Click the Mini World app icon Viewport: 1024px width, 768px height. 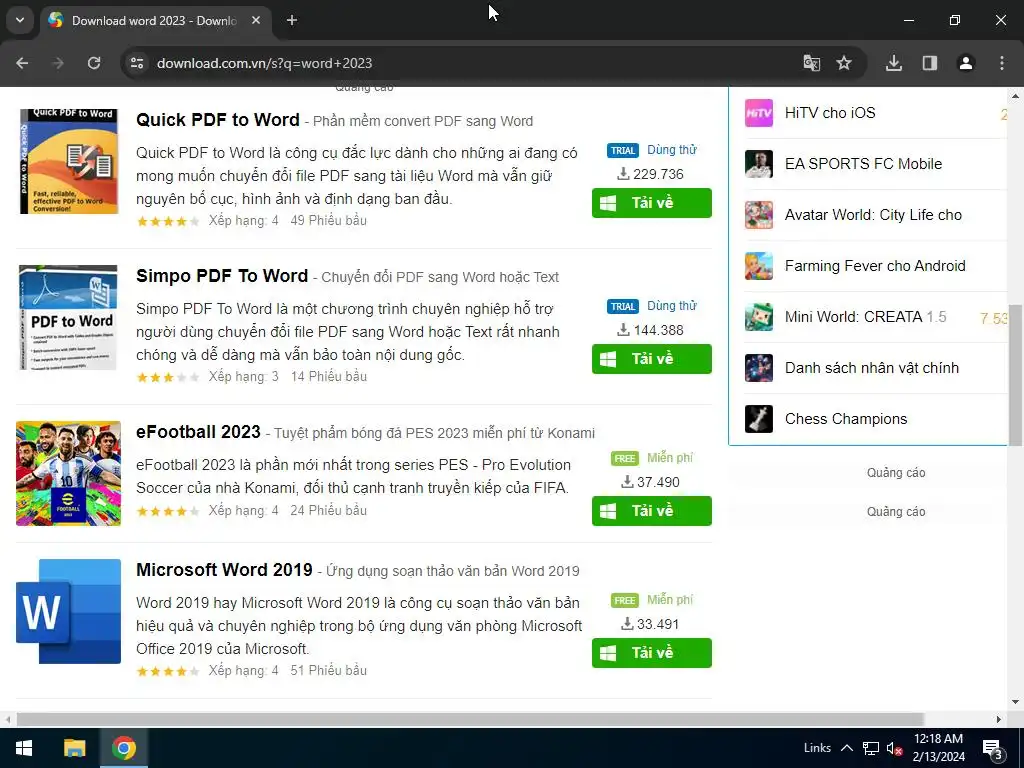(759, 317)
